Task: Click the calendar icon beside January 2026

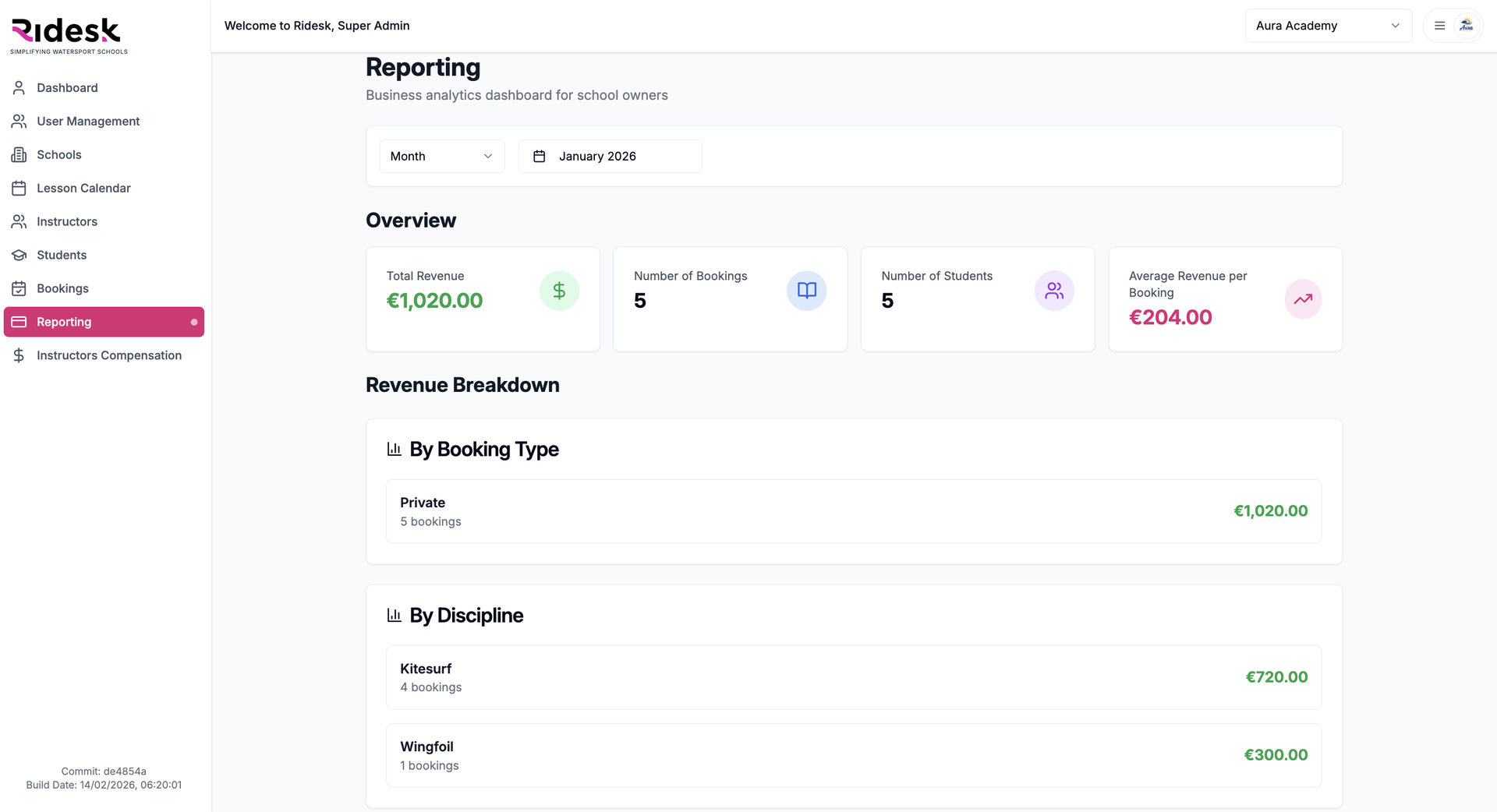Action: (x=539, y=157)
